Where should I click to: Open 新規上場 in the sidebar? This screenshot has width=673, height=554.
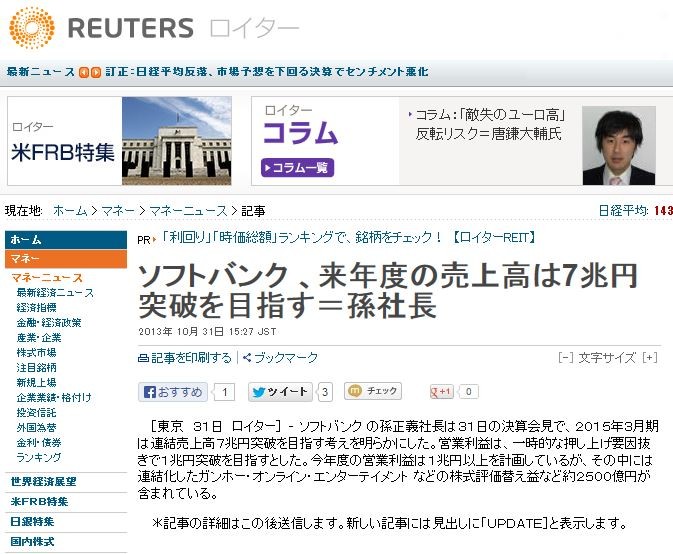point(36,382)
